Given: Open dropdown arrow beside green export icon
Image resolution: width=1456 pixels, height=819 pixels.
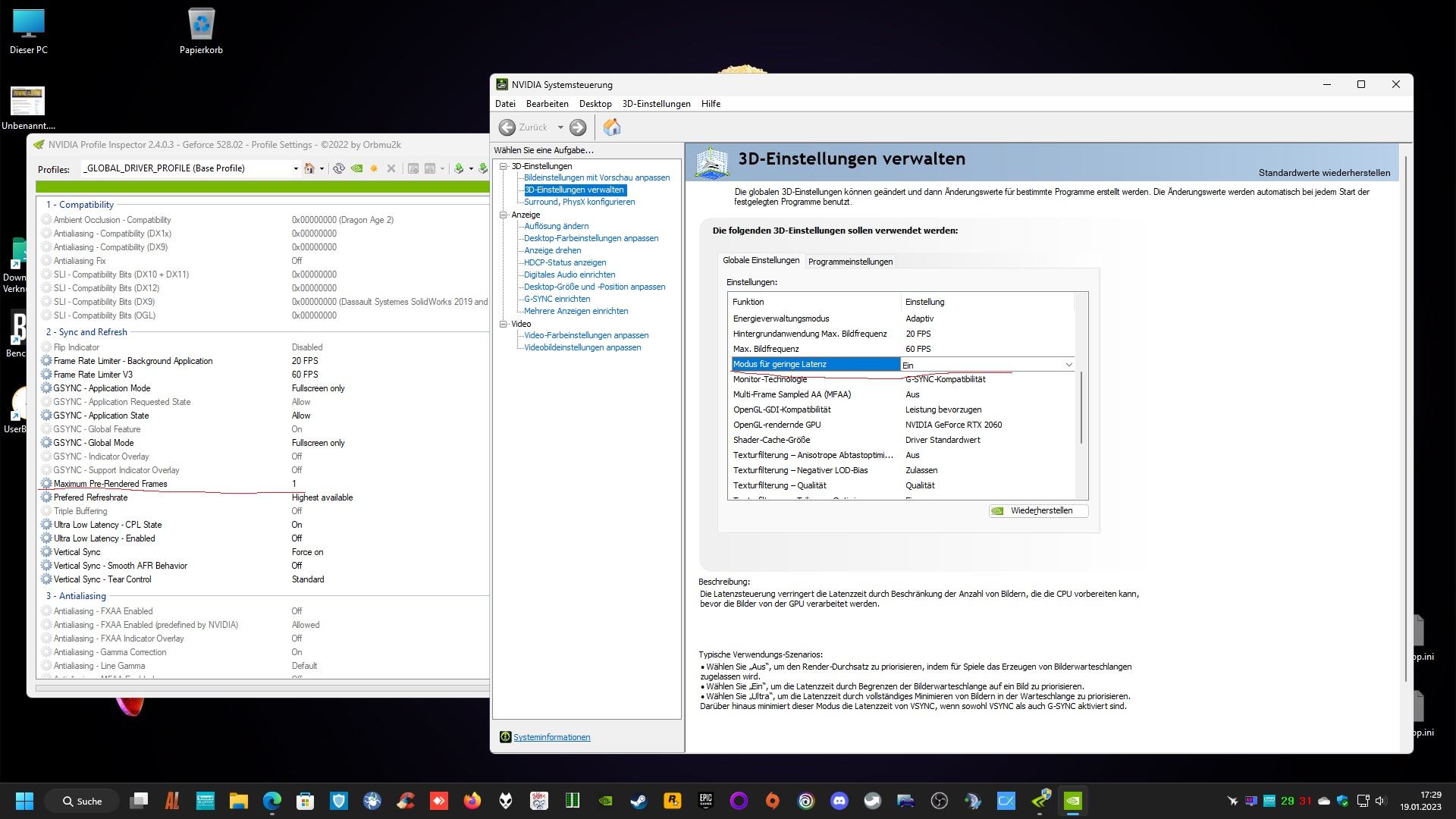Looking at the screenshot, I should 471,168.
